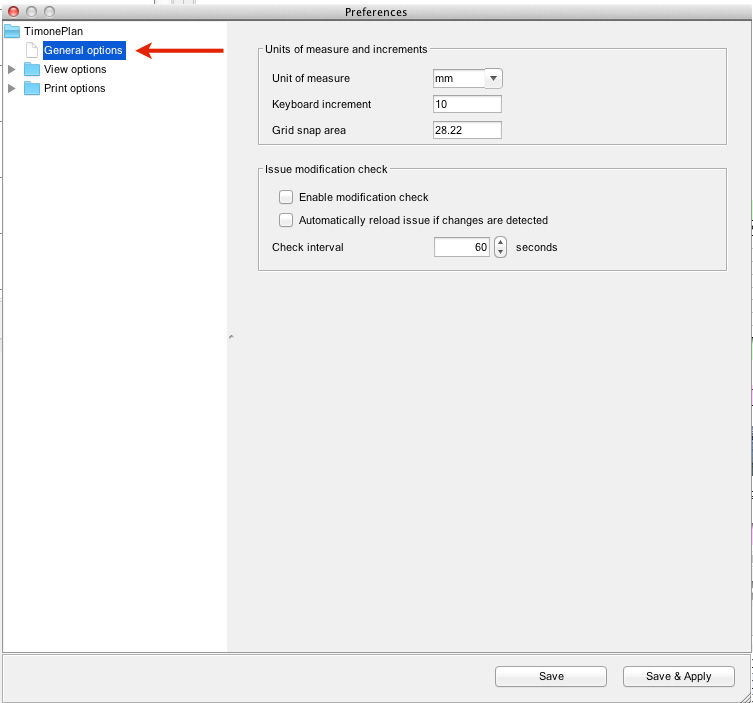Viewport: 753px width, 703px height.
Task: Increase the Check interval with the up arrow
Action: click(x=500, y=242)
